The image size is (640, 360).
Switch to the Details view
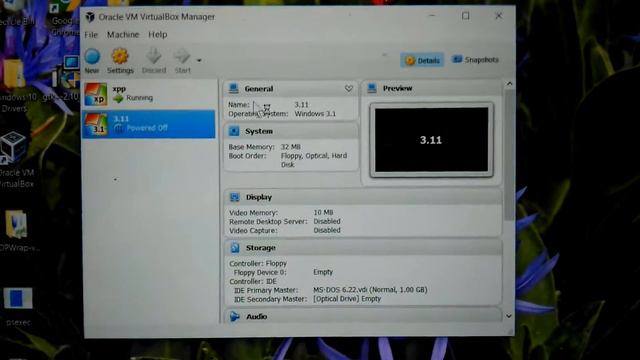point(422,60)
